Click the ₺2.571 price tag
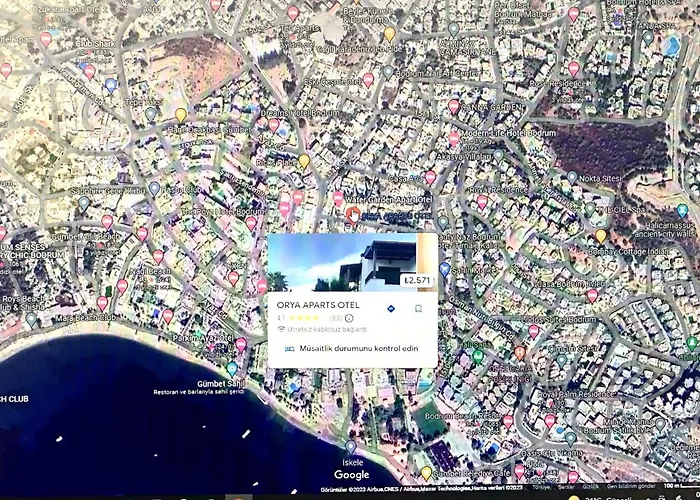This screenshot has height=500, width=700. pyautogui.click(x=416, y=281)
